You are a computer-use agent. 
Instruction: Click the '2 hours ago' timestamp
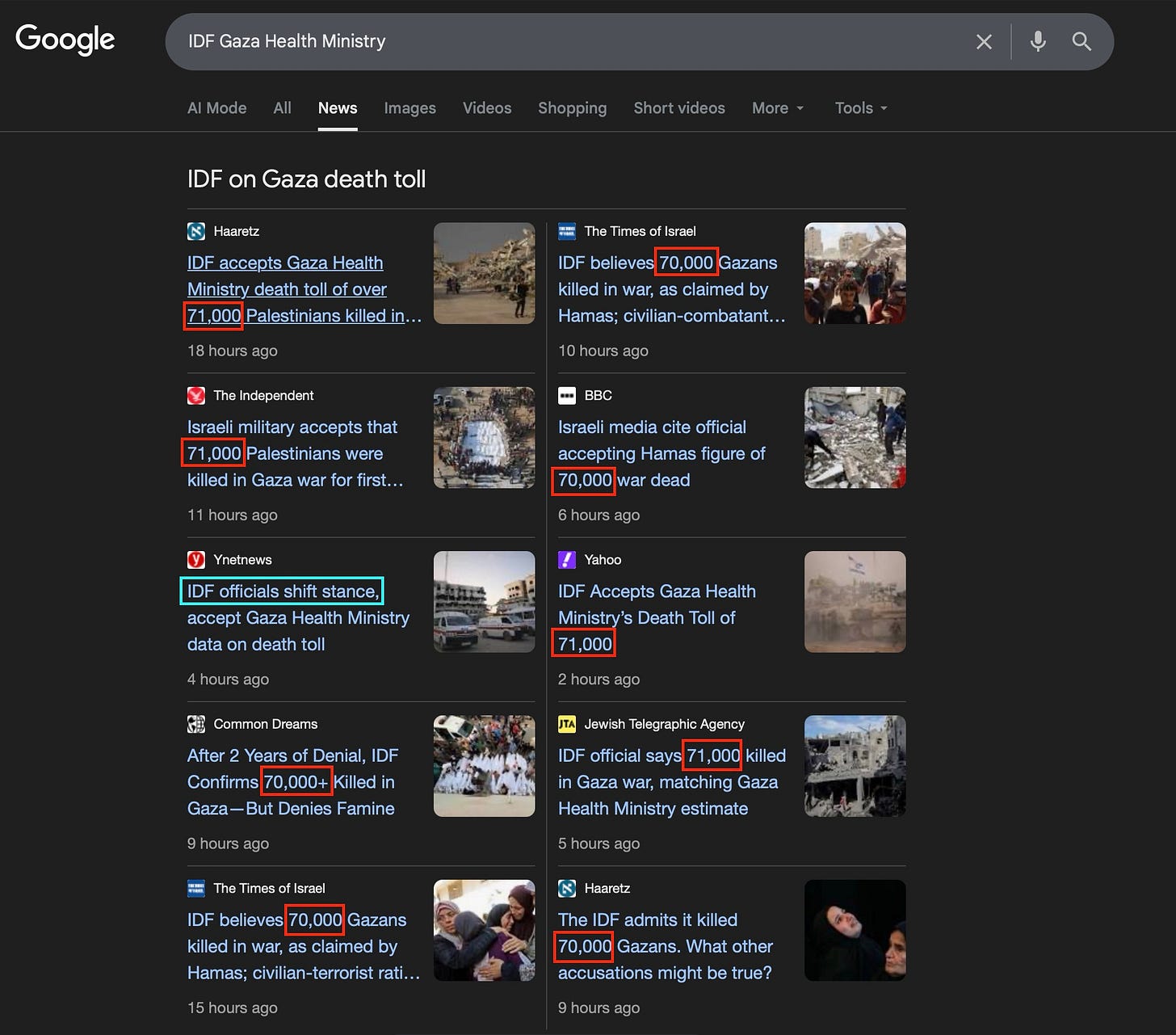[x=598, y=679]
